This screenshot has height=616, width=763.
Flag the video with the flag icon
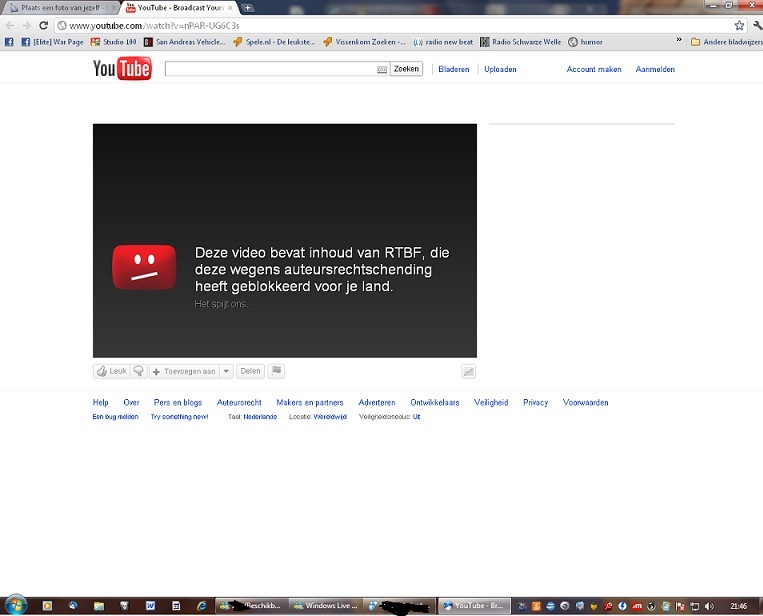tap(277, 371)
